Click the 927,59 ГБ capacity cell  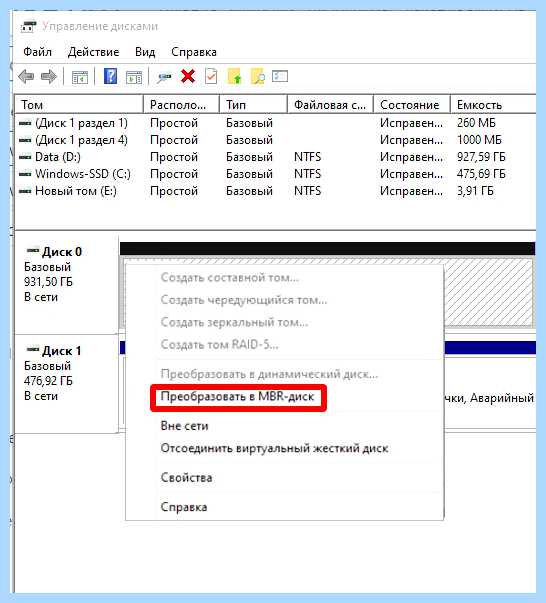pos(481,157)
